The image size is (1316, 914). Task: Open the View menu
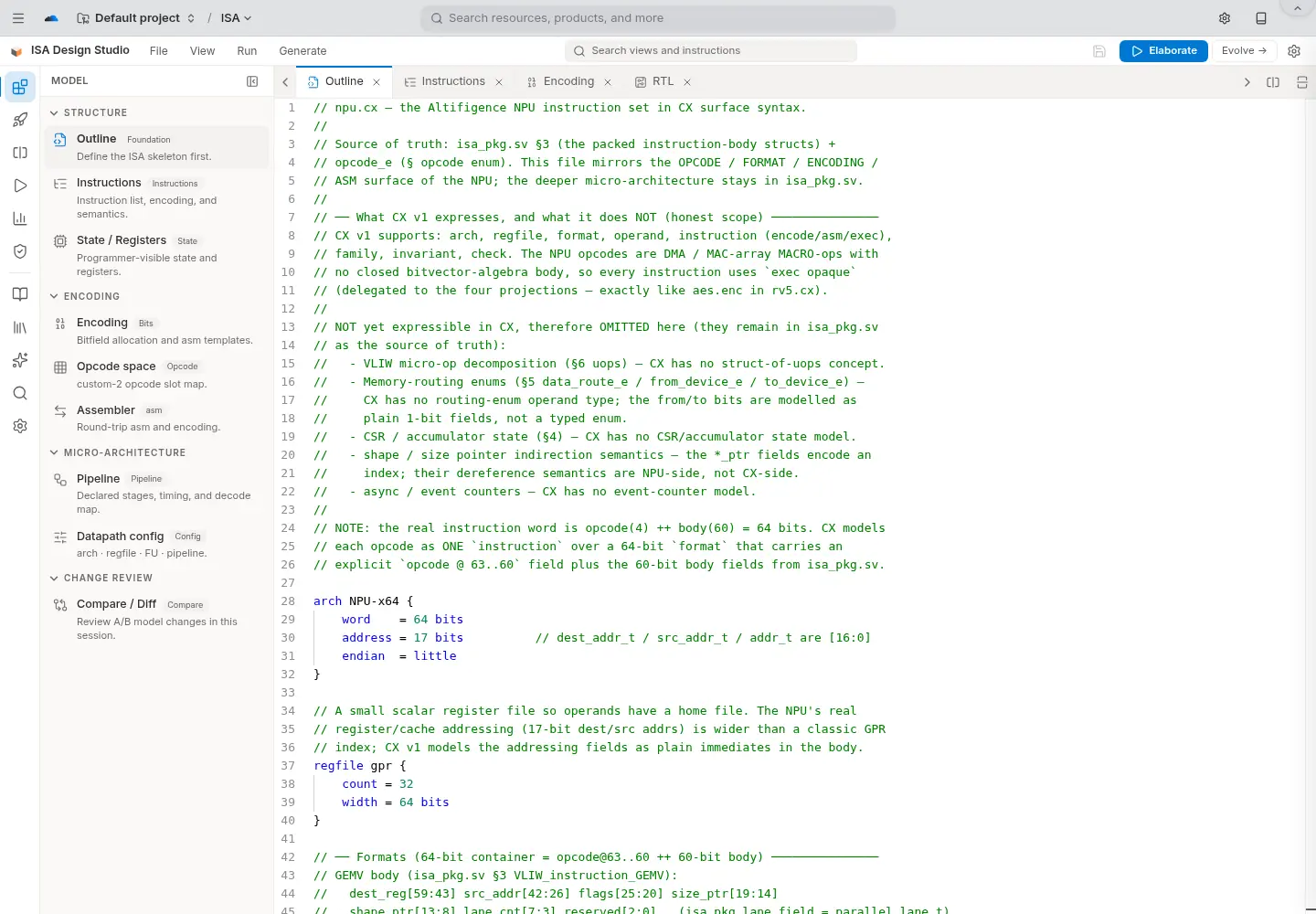click(x=202, y=51)
